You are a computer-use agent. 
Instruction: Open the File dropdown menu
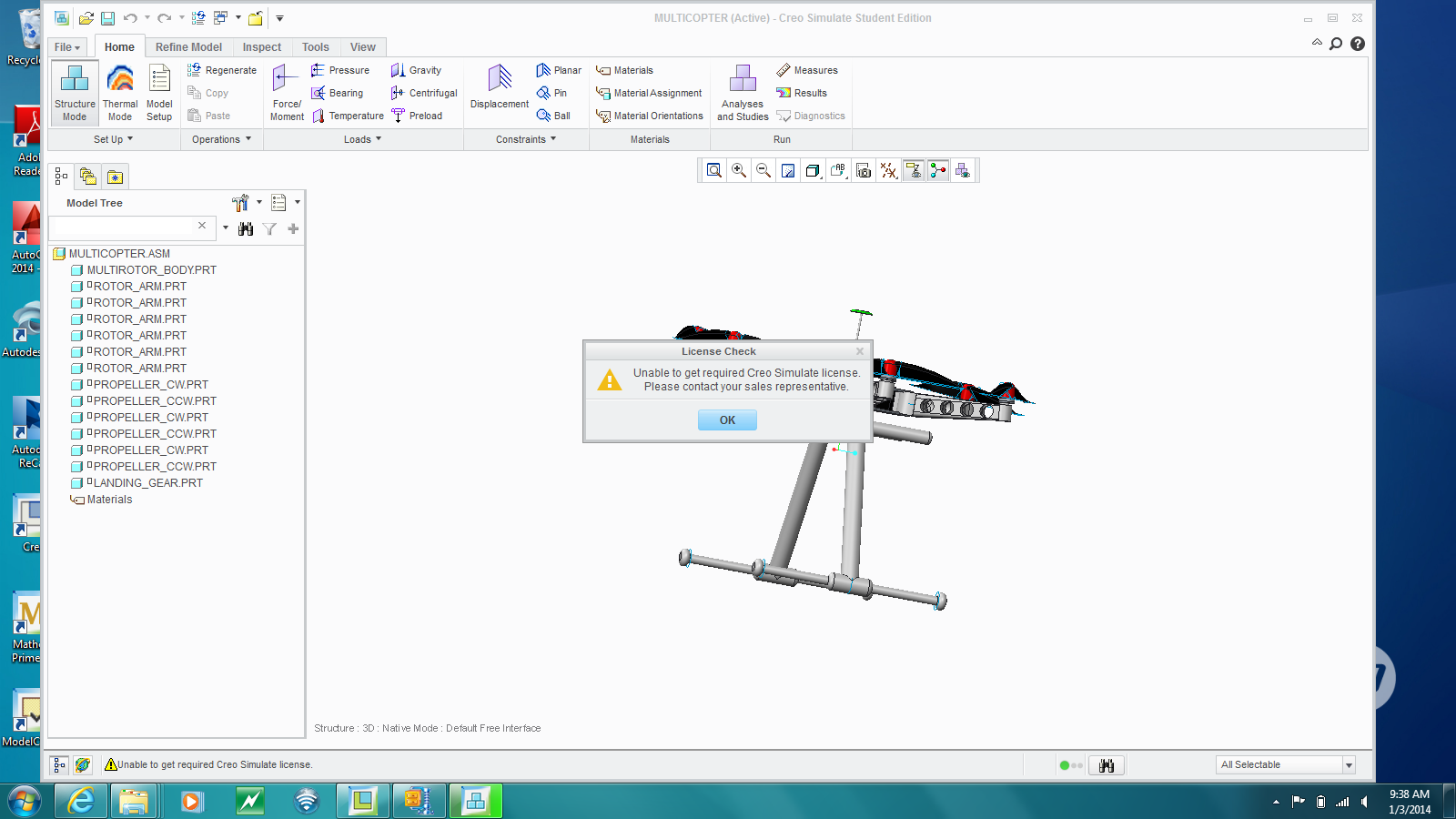67,47
